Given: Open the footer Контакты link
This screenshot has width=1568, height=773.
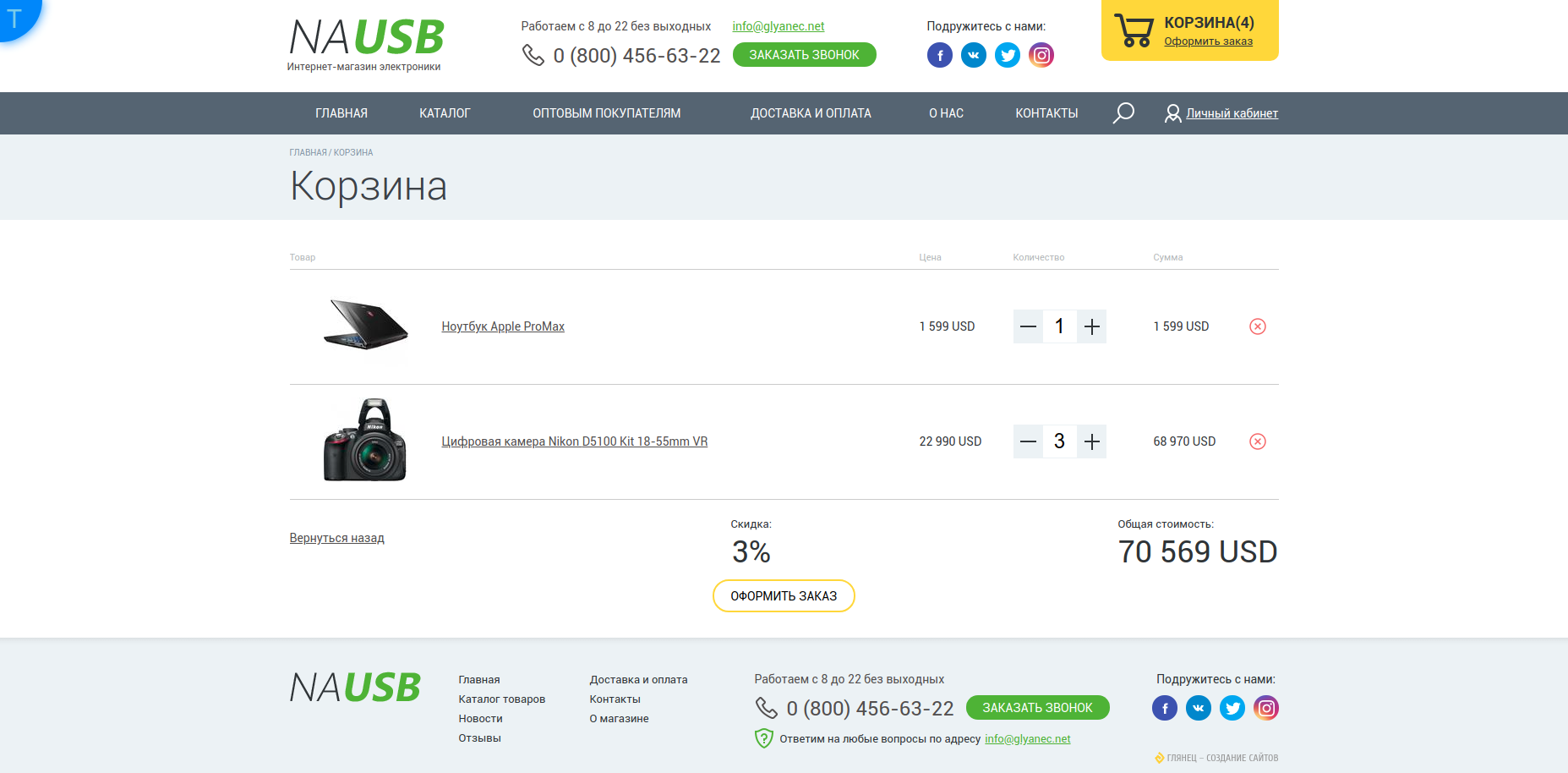Looking at the screenshot, I should pyautogui.click(x=615, y=699).
